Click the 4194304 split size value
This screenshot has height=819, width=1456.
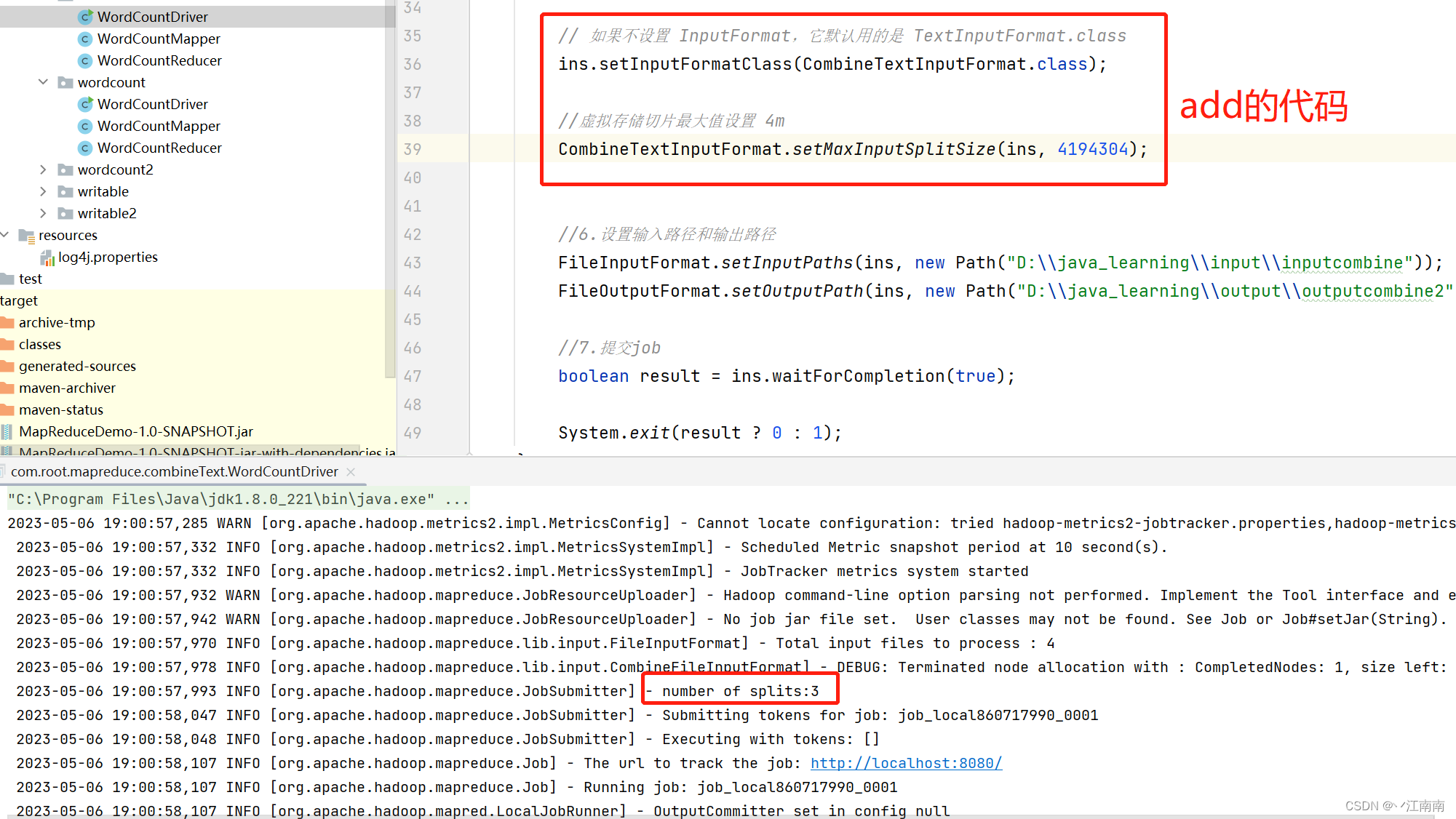1093,149
